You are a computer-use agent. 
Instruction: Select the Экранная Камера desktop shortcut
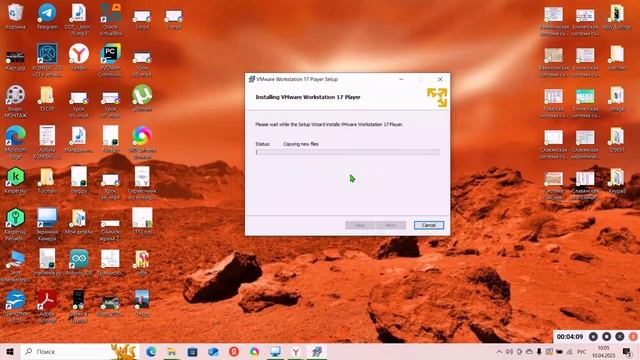[47, 224]
